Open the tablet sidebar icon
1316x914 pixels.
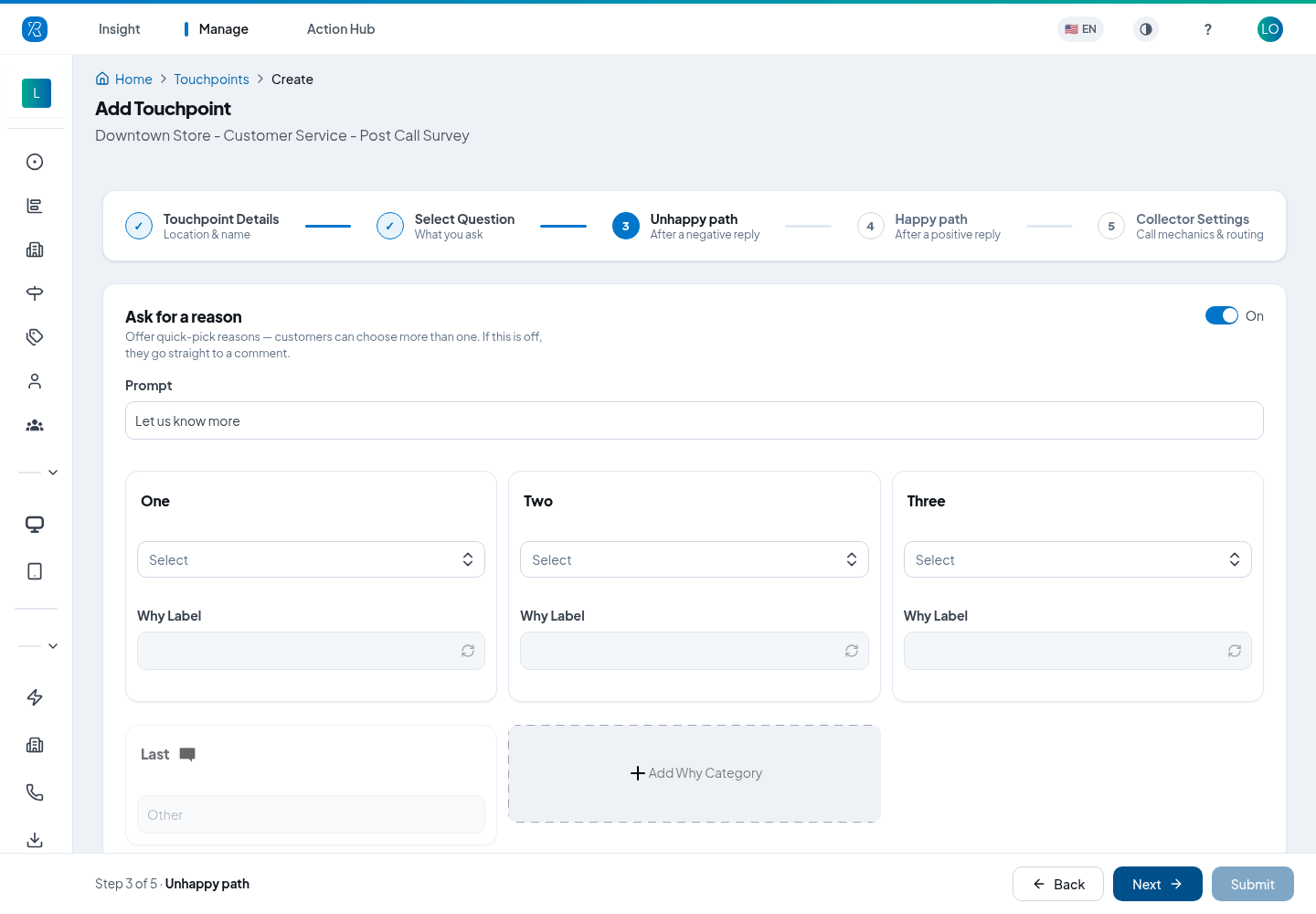click(x=35, y=571)
